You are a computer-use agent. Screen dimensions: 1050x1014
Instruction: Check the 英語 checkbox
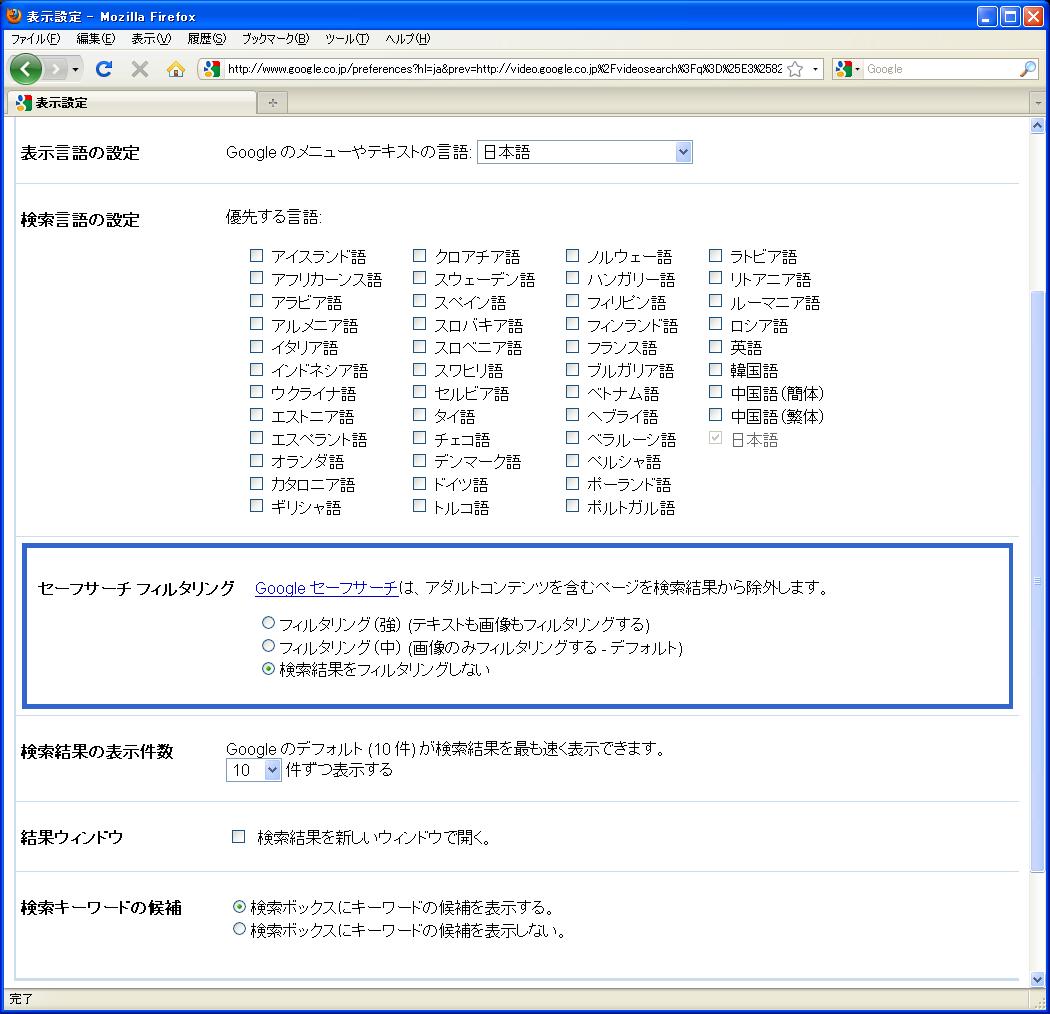click(716, 346)
